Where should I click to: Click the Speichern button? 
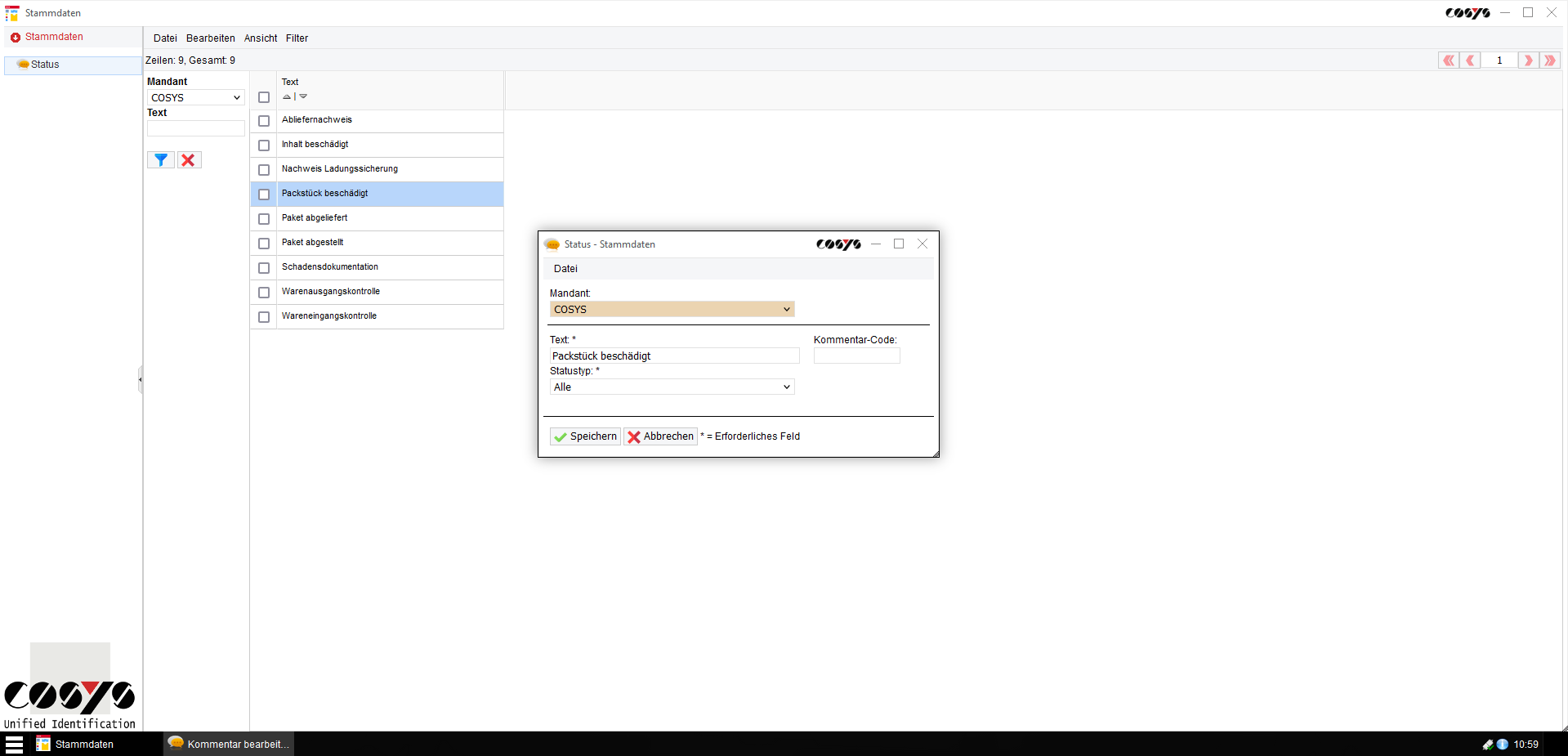point(585,436)
